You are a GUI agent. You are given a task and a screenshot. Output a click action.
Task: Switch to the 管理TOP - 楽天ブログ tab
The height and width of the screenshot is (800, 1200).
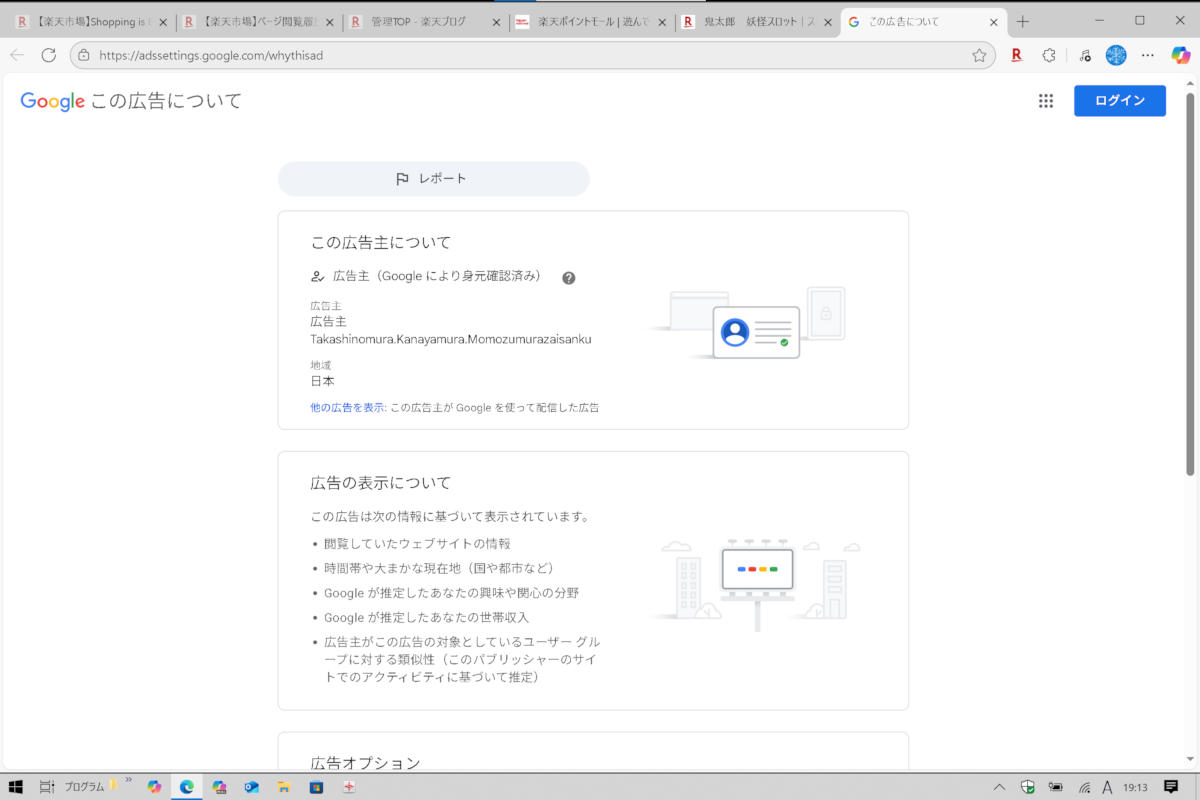coord(418,21)
